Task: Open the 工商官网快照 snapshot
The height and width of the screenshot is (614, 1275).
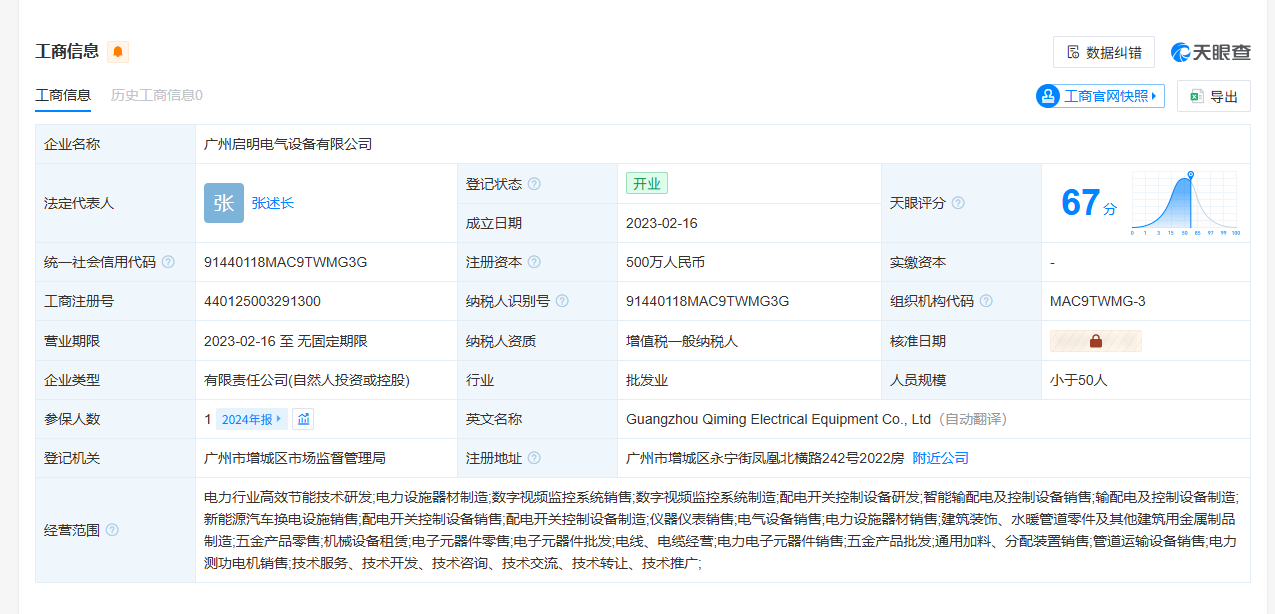Action: click(x=1100, y=96)
